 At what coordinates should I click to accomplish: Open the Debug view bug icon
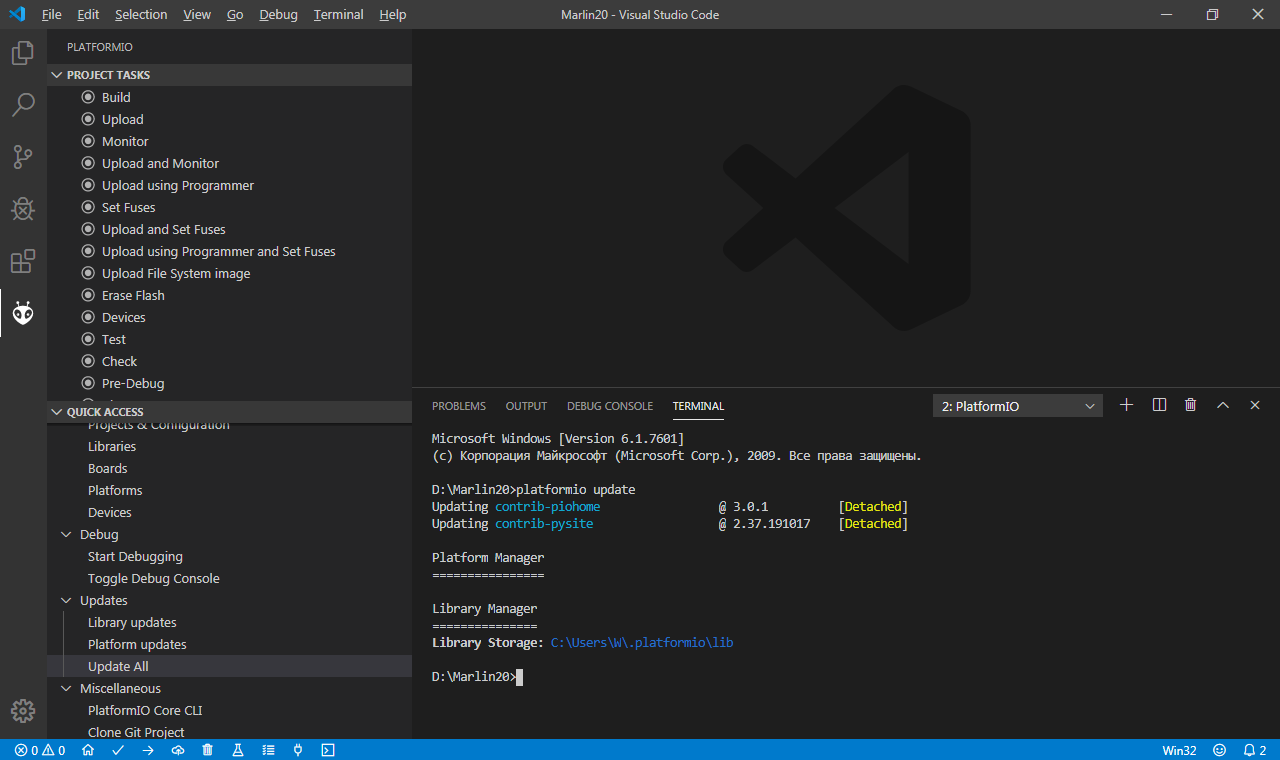tap(23, 208)
